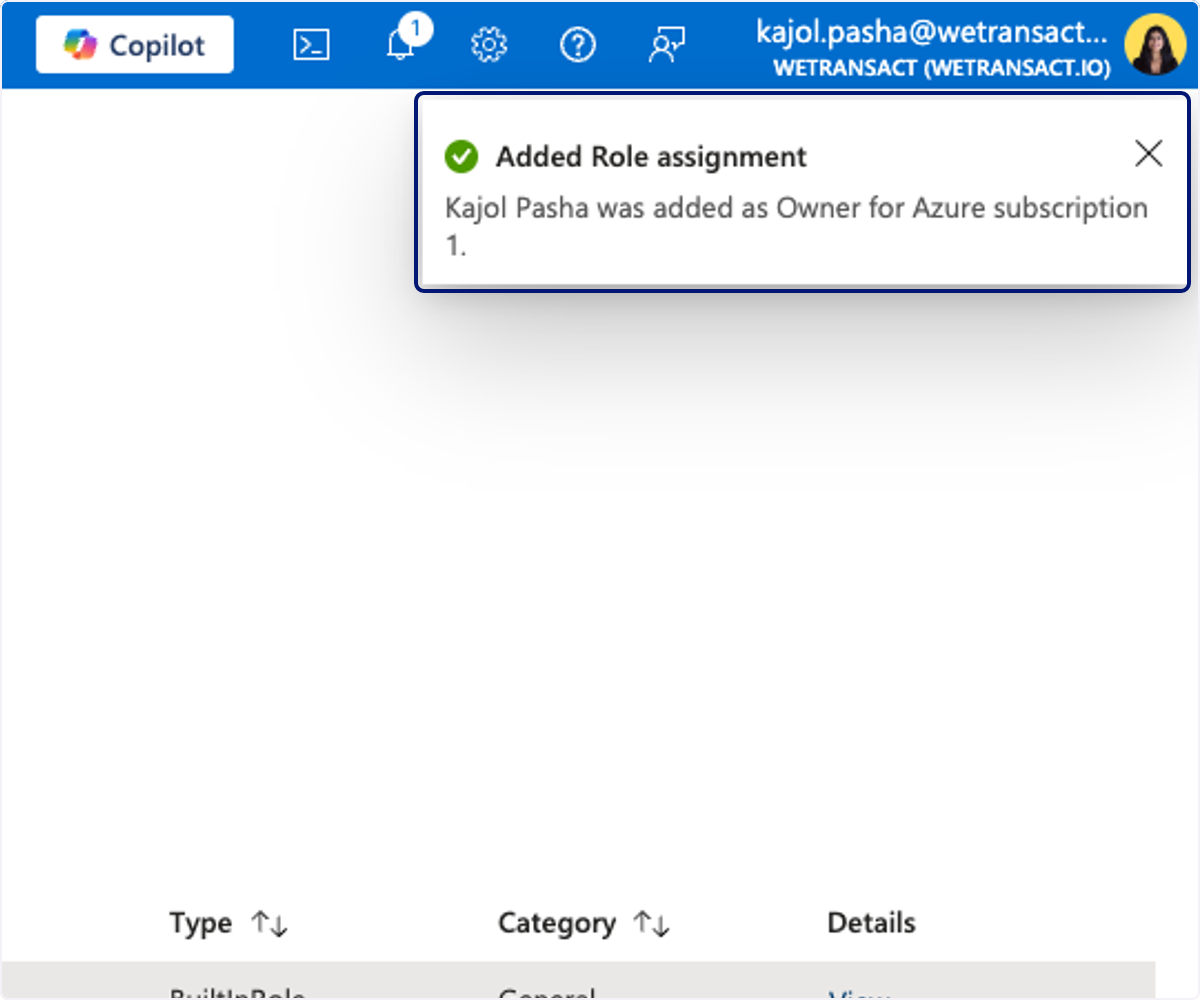This screenshot has height=1000, width=1200.
Task: Dismiss the Added Role assignment notification
Action: [x=1149, y=154]
